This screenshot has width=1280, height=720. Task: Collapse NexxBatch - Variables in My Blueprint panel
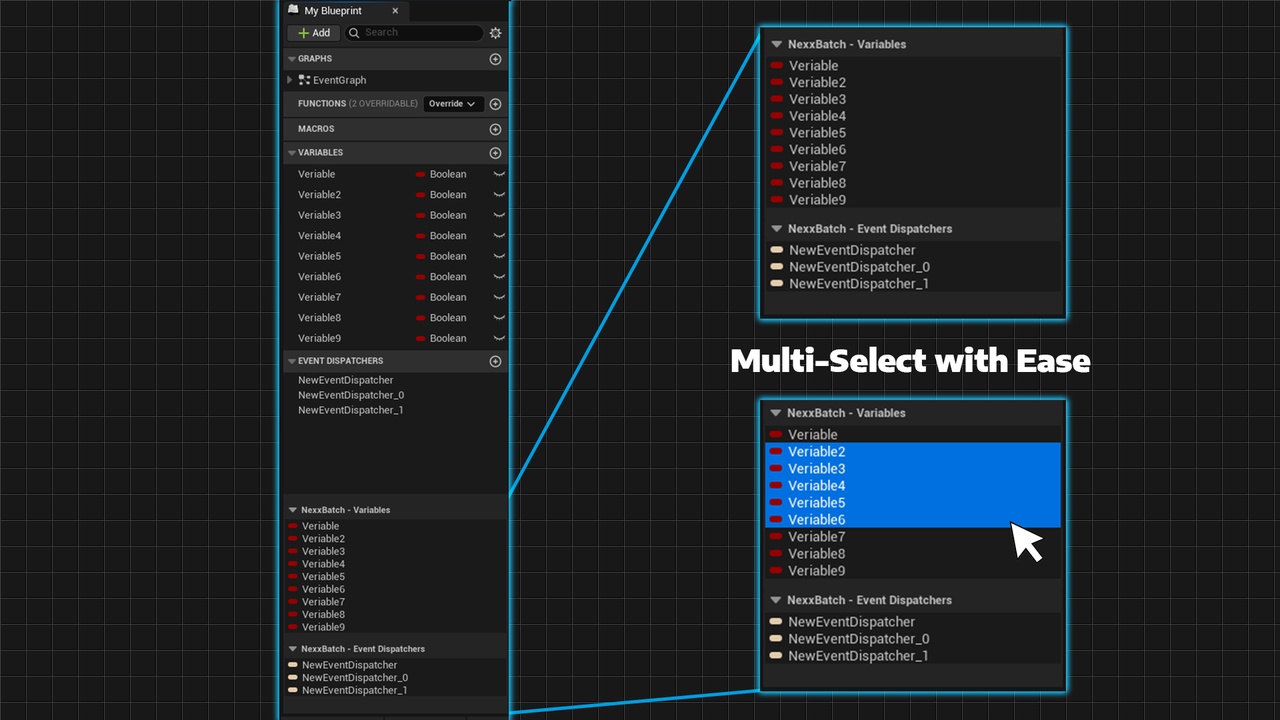[292, 510]
